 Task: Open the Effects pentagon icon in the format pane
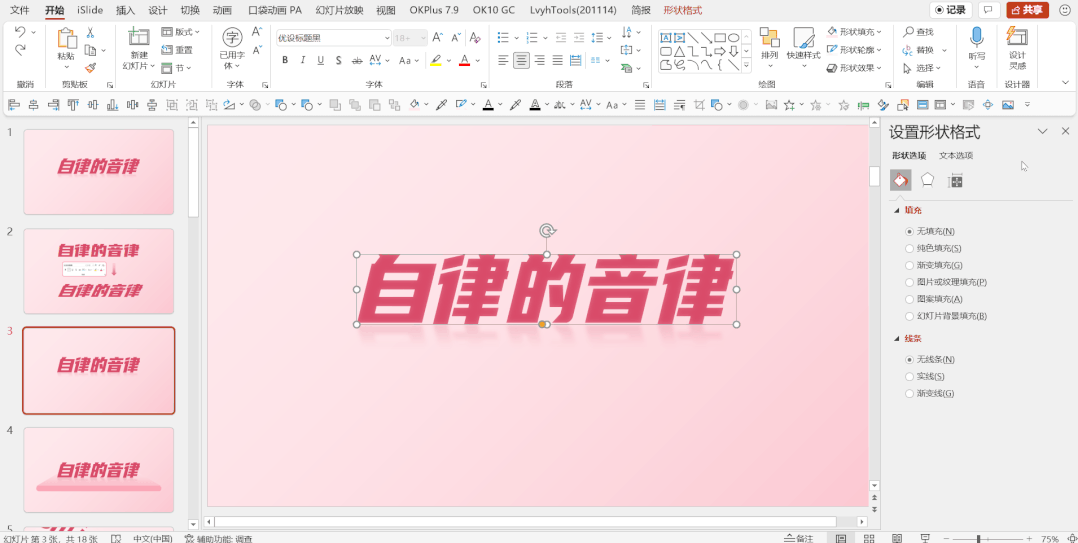[x=928, y=180]
